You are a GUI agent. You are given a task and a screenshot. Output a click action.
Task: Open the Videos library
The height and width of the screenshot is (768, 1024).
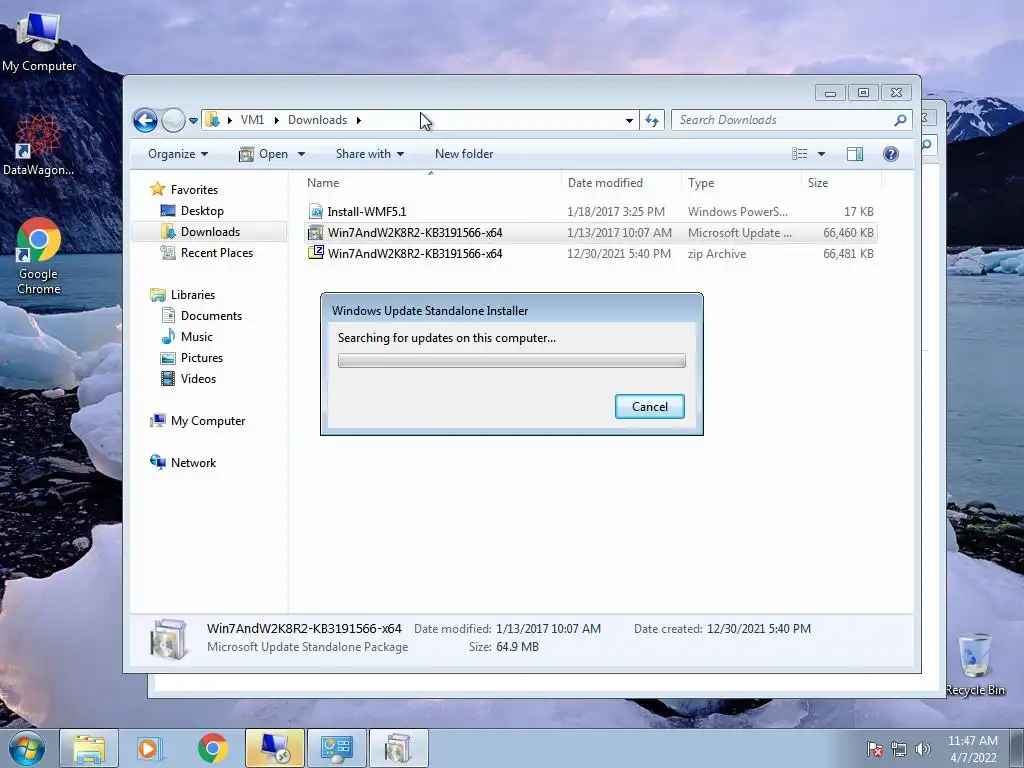coord(198,379)
